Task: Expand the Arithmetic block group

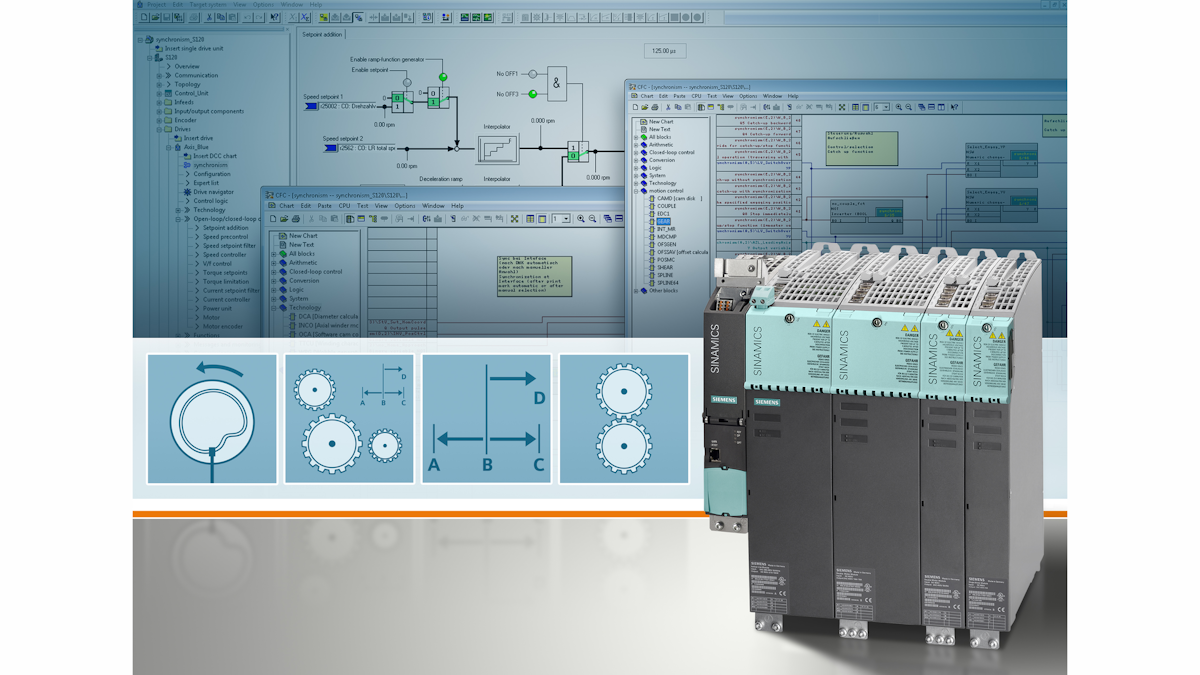Action: point(635,145)
